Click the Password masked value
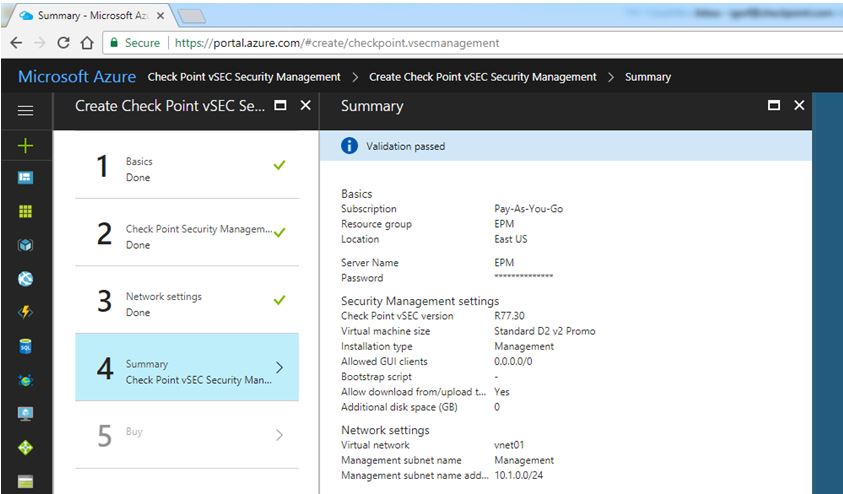Screen dimensions: 843x494 [523, 276]
